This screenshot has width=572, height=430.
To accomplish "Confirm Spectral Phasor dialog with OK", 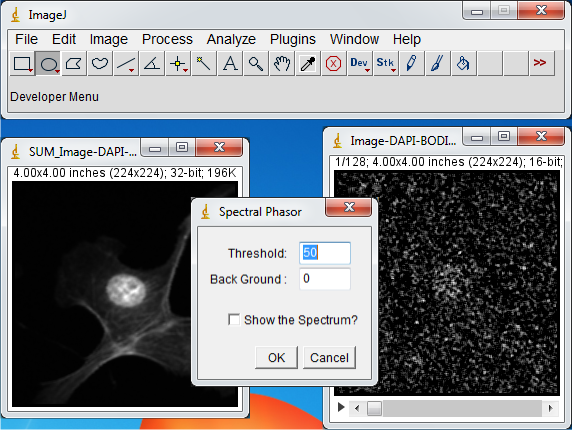I will coord(277,357).
